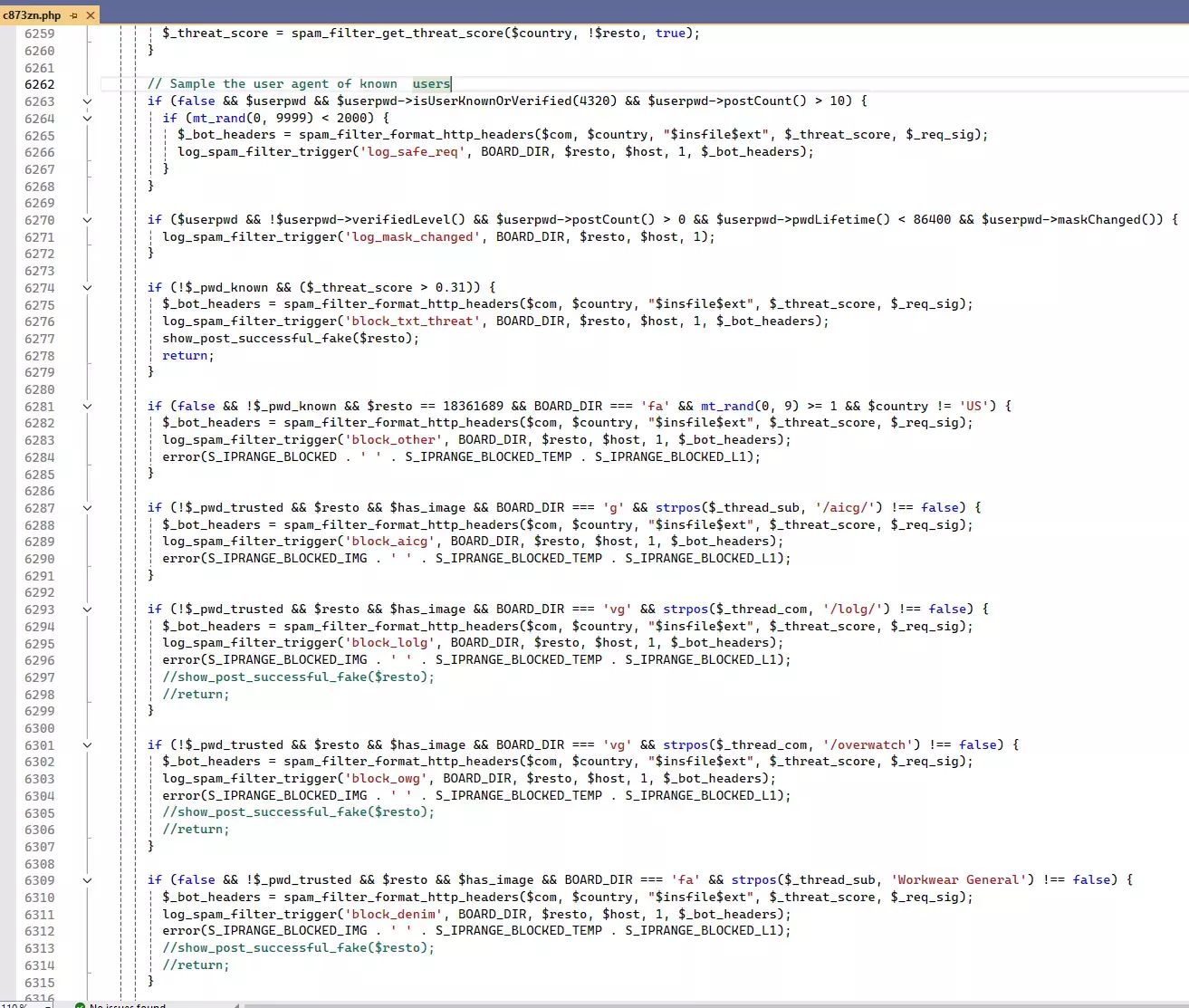Collapse the code block at line 6263
1189x1008 pixels.
87,101
